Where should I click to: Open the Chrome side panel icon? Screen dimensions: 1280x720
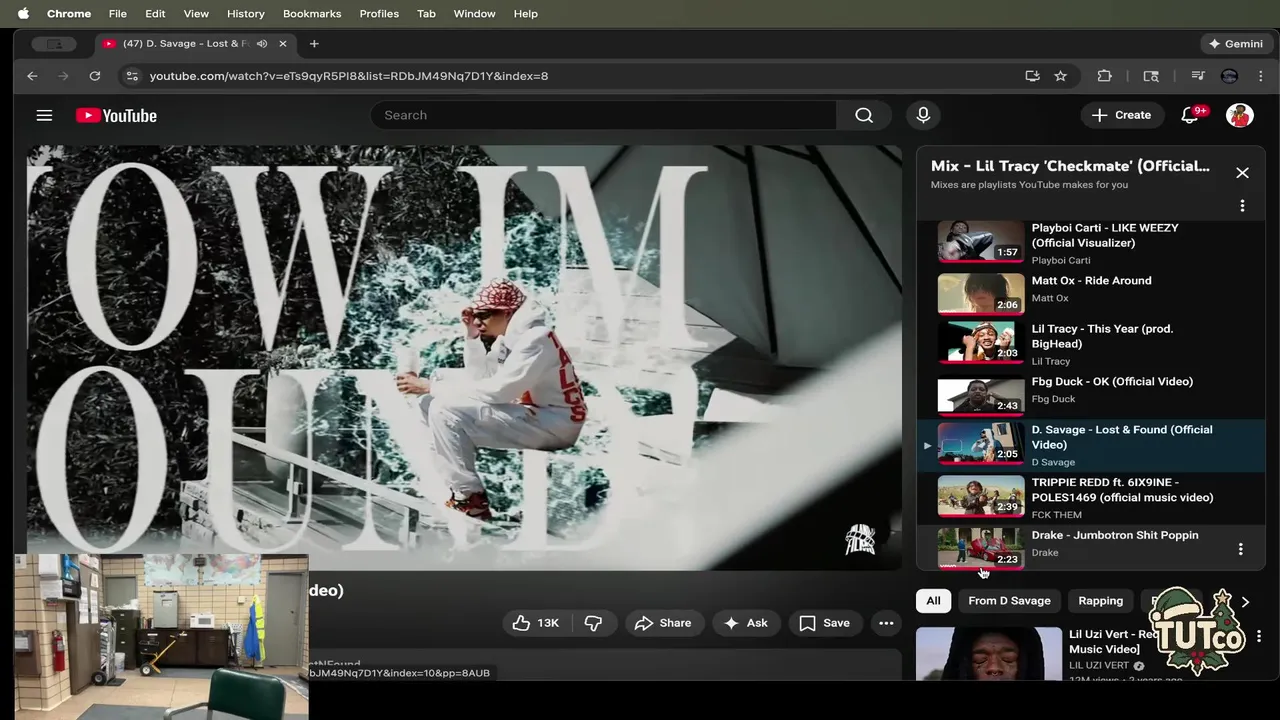[1151, 76]
